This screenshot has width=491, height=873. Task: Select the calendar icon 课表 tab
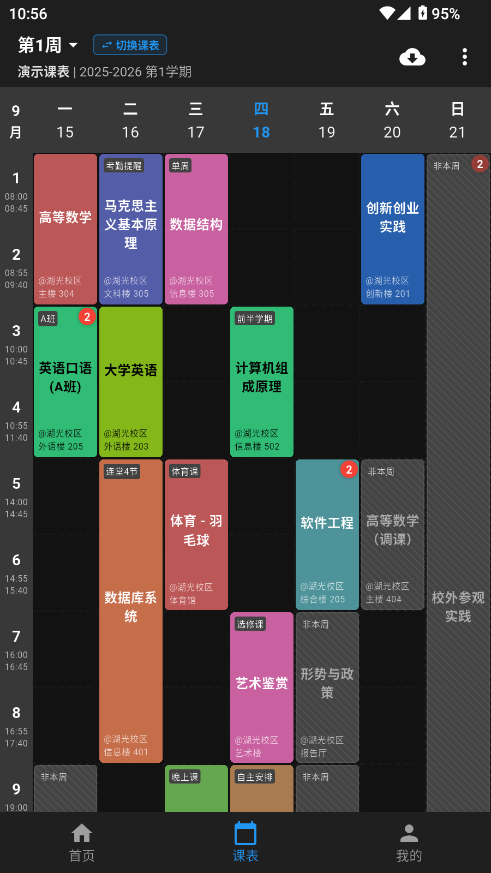click(245, 843)
